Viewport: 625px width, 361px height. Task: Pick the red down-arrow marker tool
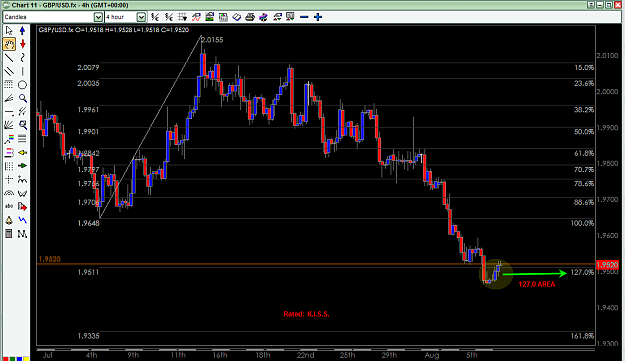tap(22, 44)
